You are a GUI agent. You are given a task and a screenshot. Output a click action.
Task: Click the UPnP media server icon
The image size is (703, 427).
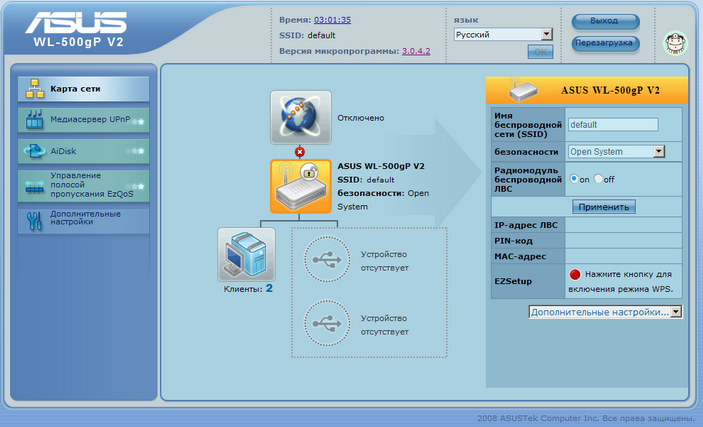tap(35, 120)
